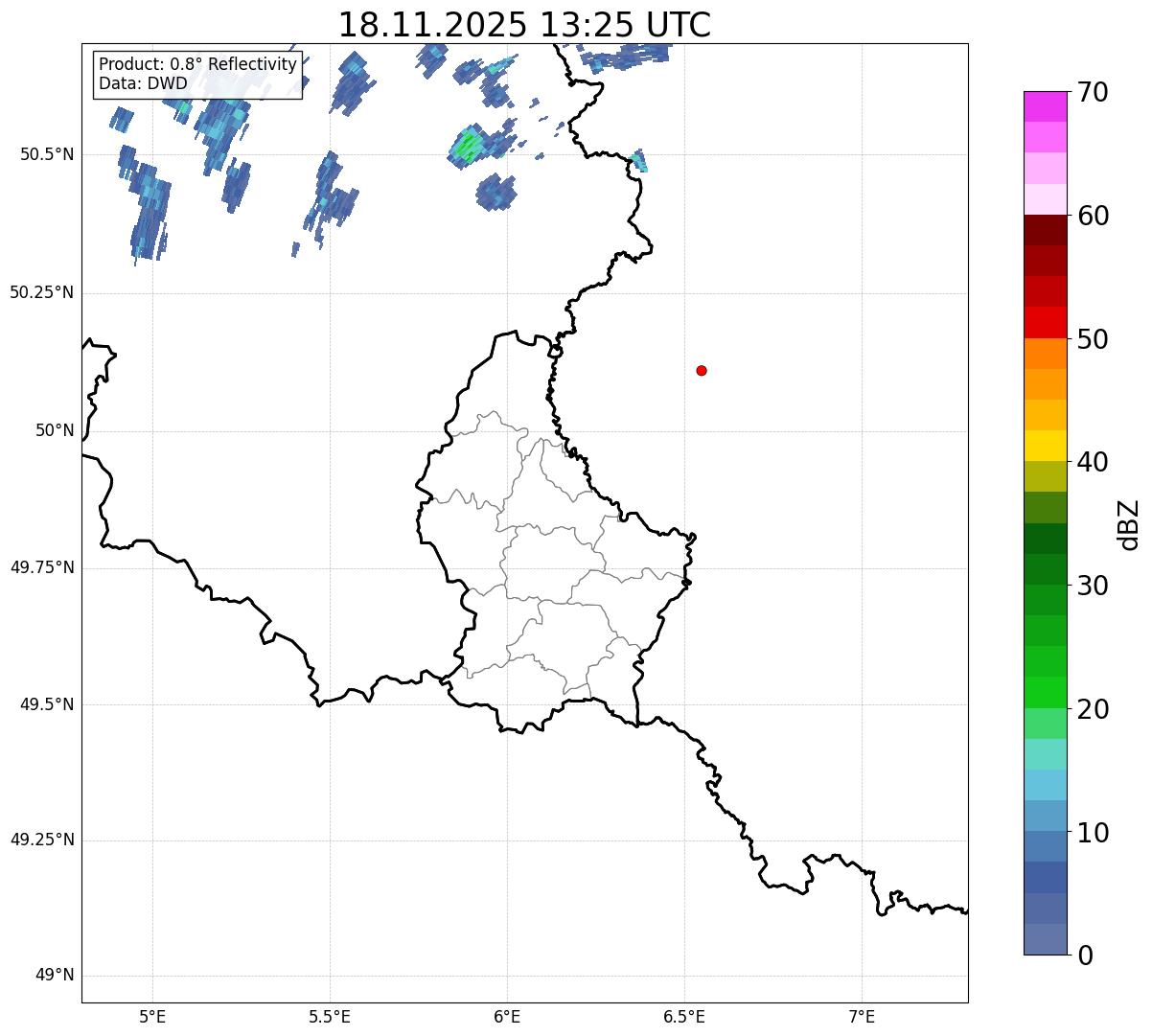Click the 50.5°N latitude axis label
Image resolution: width=1152 pixels, height=1036 pixels.
41,154
